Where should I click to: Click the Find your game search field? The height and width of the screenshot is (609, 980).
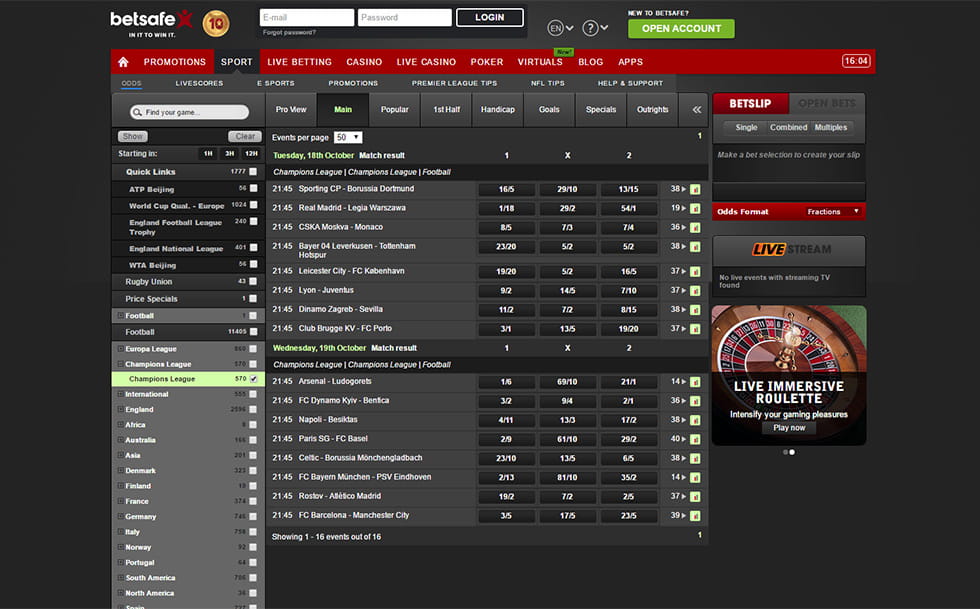pos(189,113)
